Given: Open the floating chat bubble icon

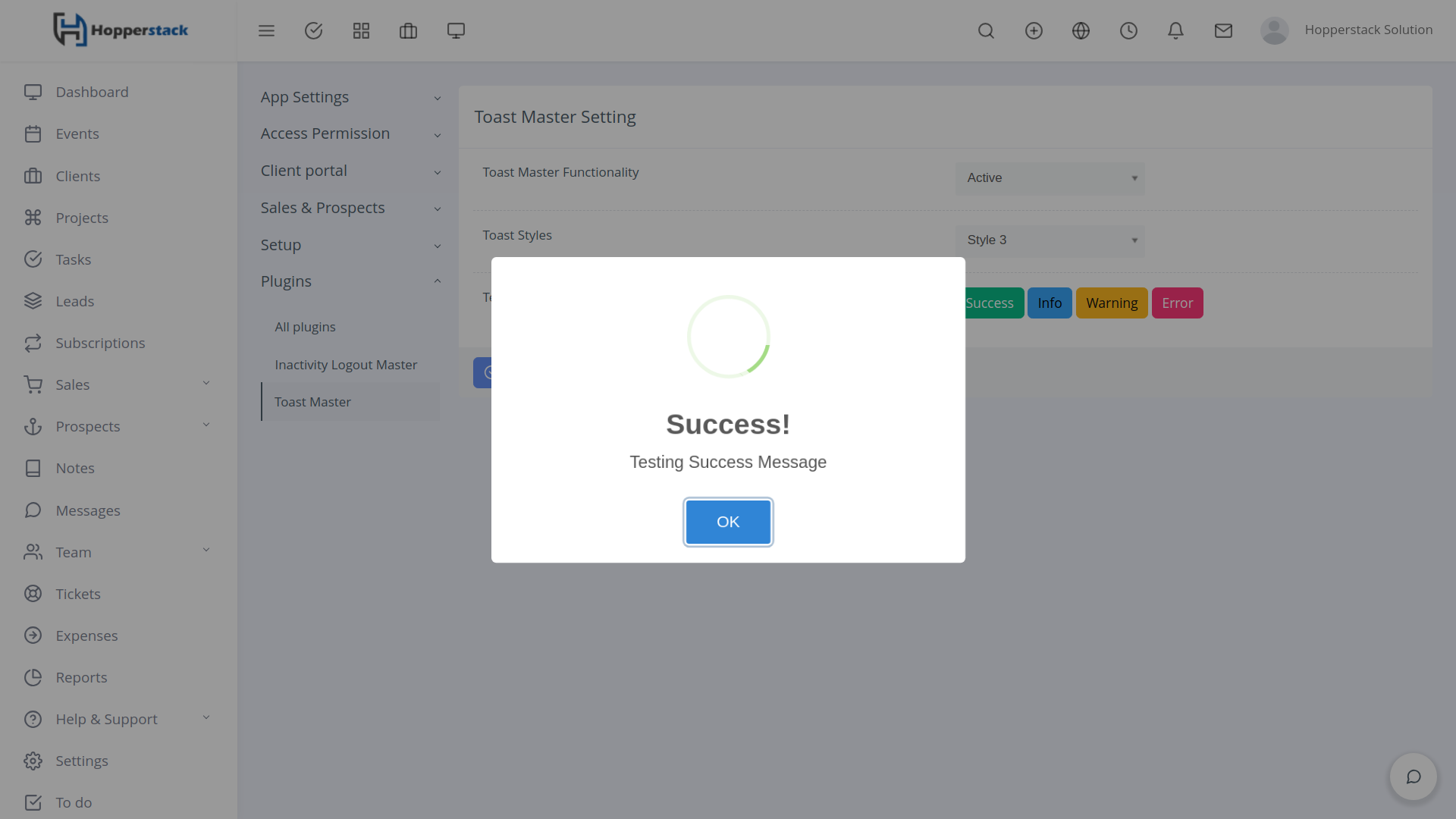Looking at the screenshot, I should 1413,777.
